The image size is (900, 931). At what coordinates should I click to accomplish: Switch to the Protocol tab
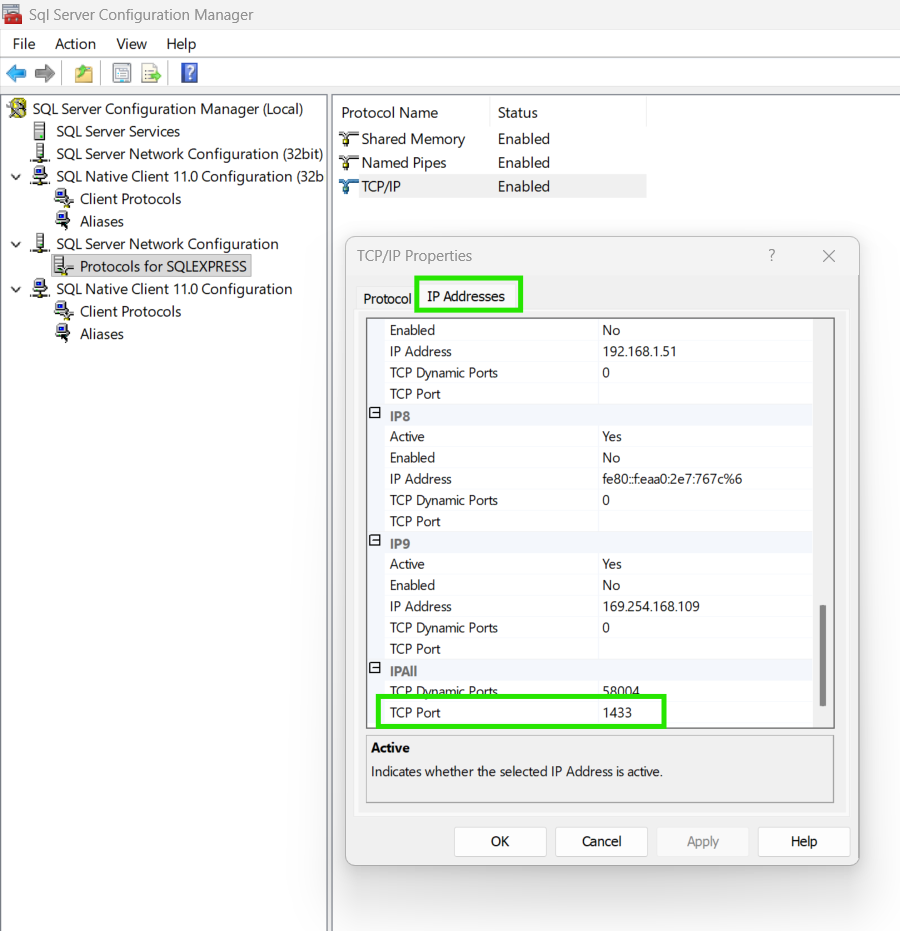386,297
